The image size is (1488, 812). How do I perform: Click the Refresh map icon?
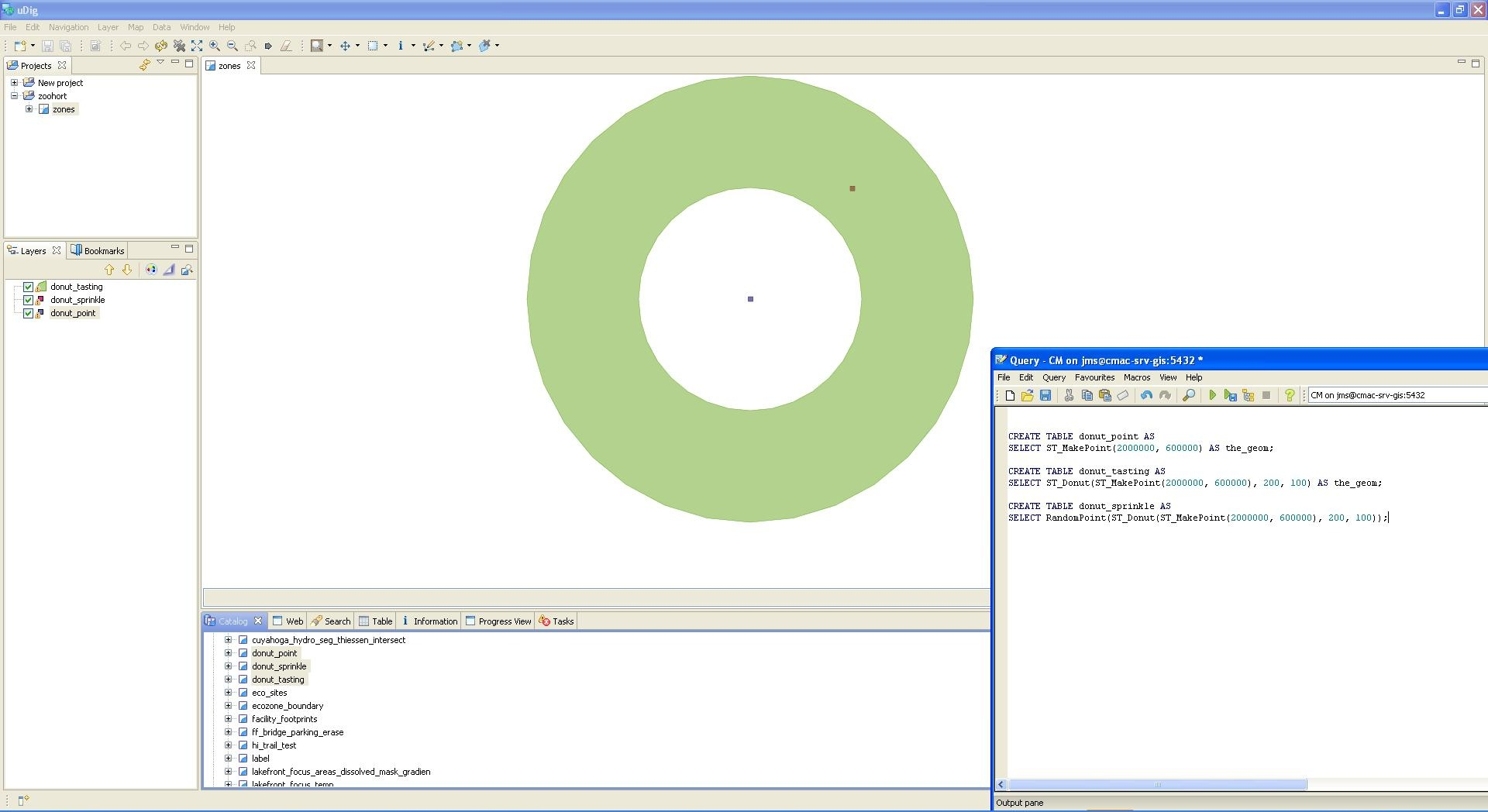pos(160,46)
